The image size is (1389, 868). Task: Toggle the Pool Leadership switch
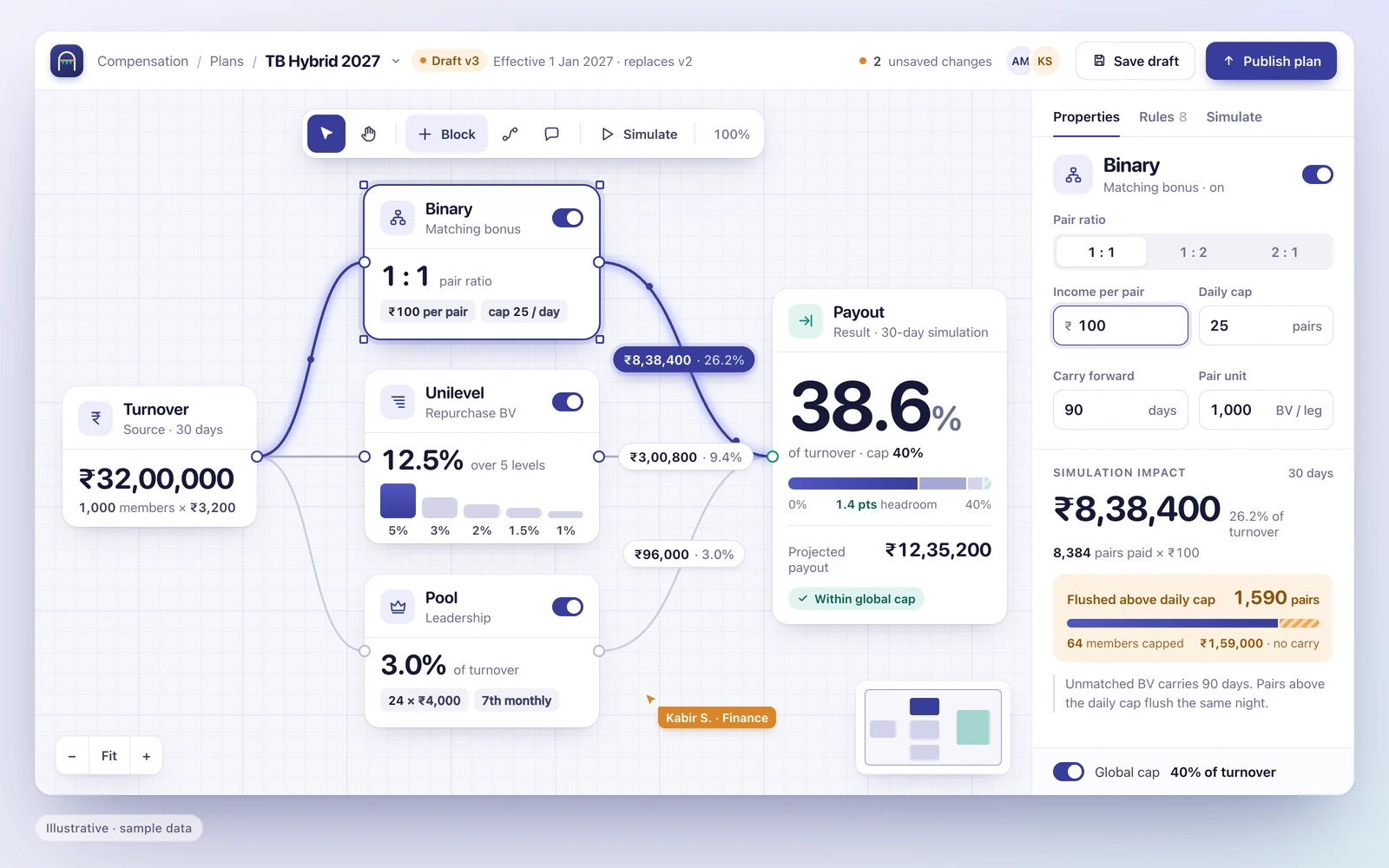[x=568, y=607]
